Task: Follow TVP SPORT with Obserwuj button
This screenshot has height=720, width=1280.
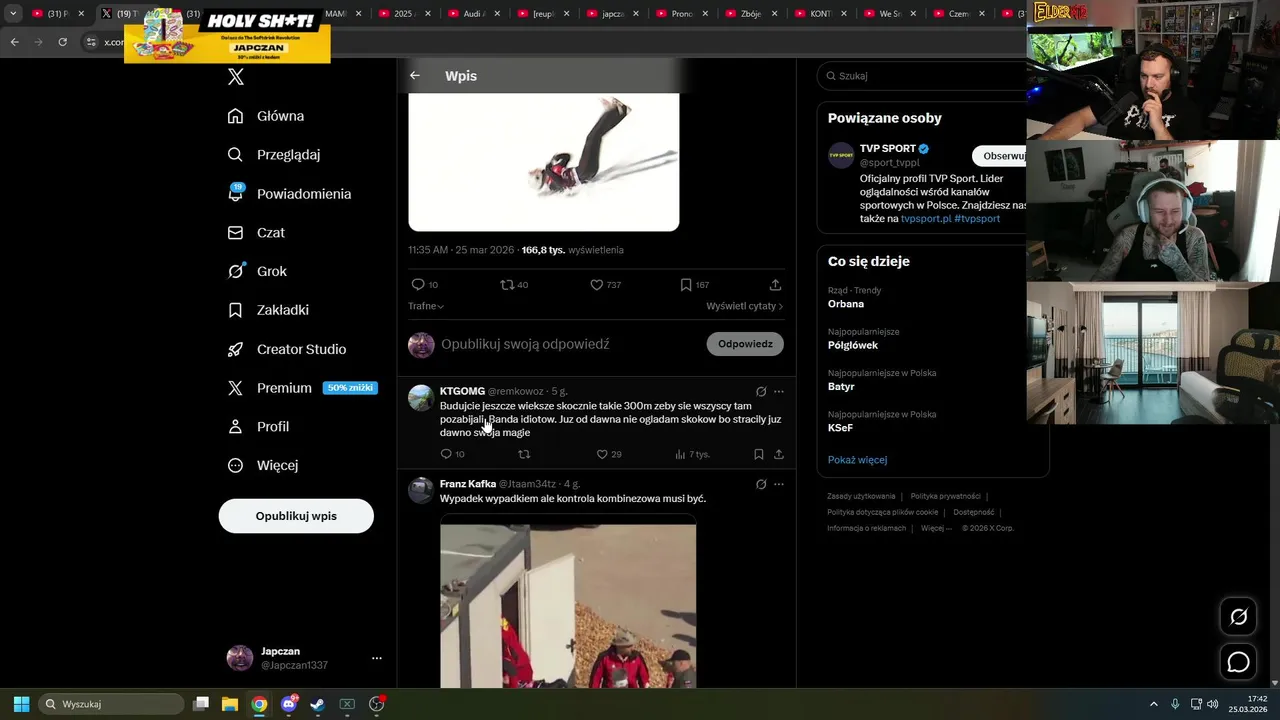Action: pyautogui.click(x=1000, y=156)
